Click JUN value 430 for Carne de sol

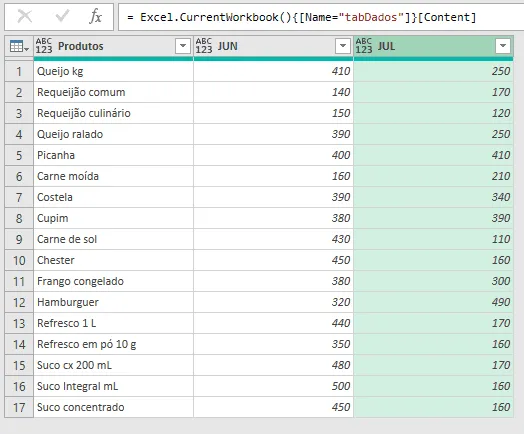pos(273,239)
